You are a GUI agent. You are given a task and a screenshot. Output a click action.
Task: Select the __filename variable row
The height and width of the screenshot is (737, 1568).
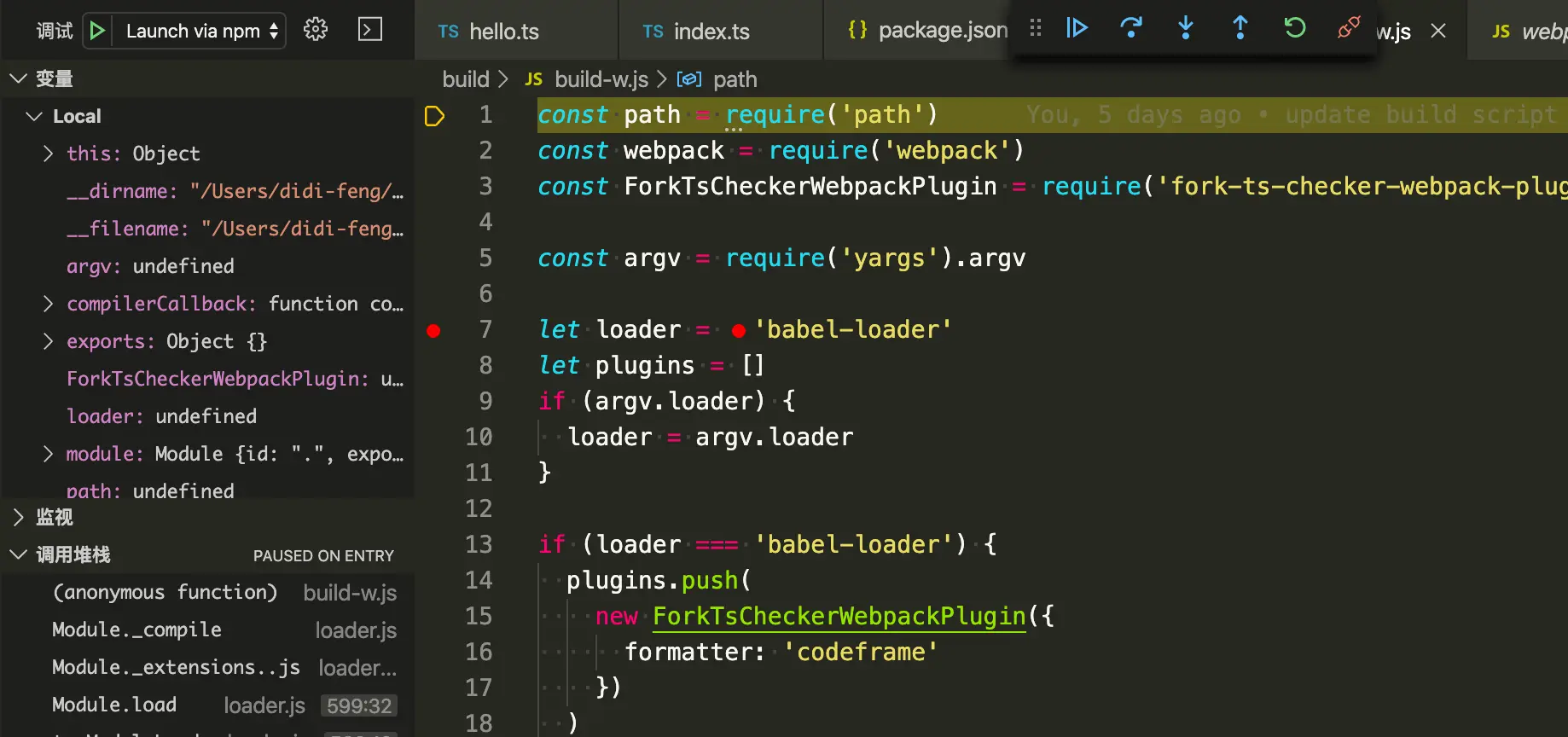(207, 229)
